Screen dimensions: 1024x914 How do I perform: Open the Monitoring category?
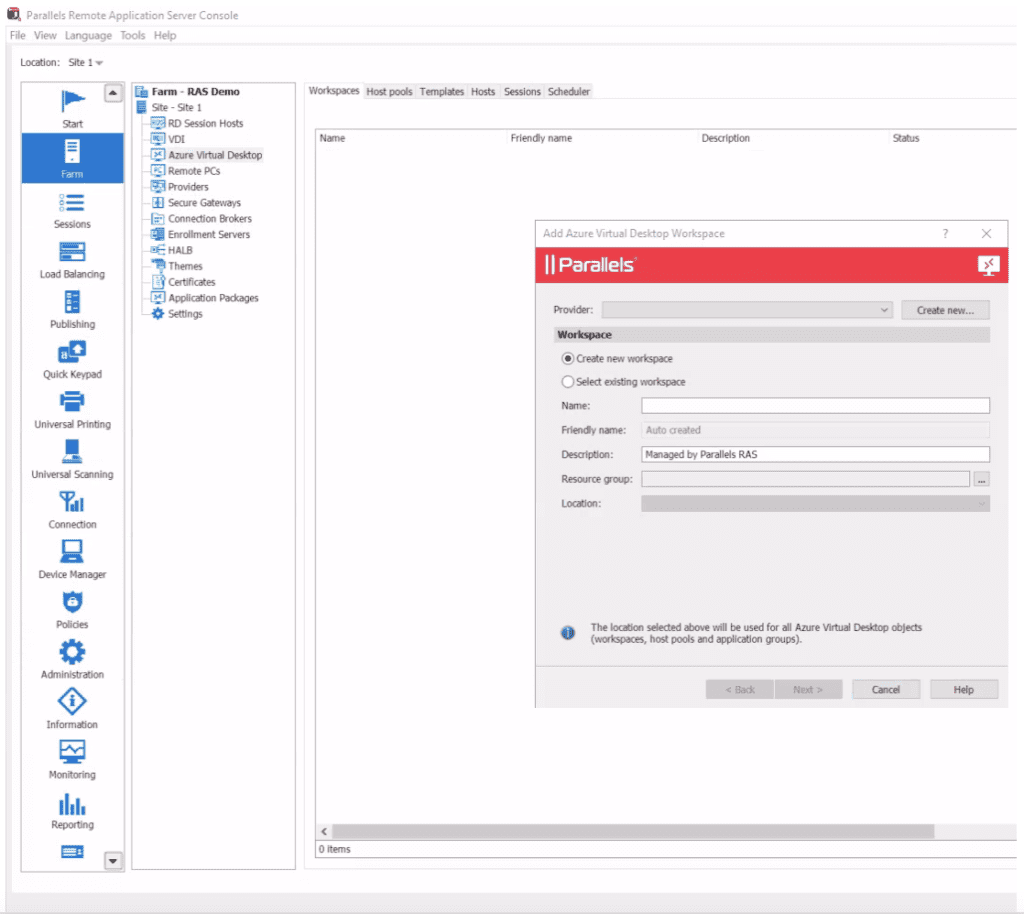pyautogui.click(x=72, y=761)
